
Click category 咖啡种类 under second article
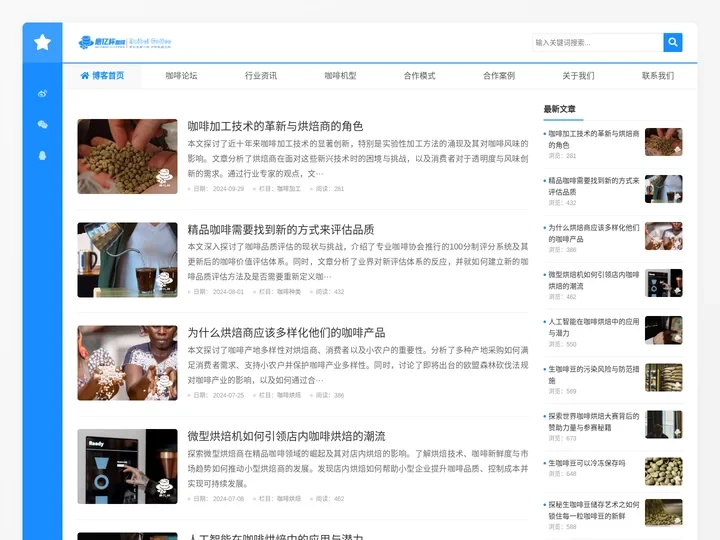click(x=289, y=292)
